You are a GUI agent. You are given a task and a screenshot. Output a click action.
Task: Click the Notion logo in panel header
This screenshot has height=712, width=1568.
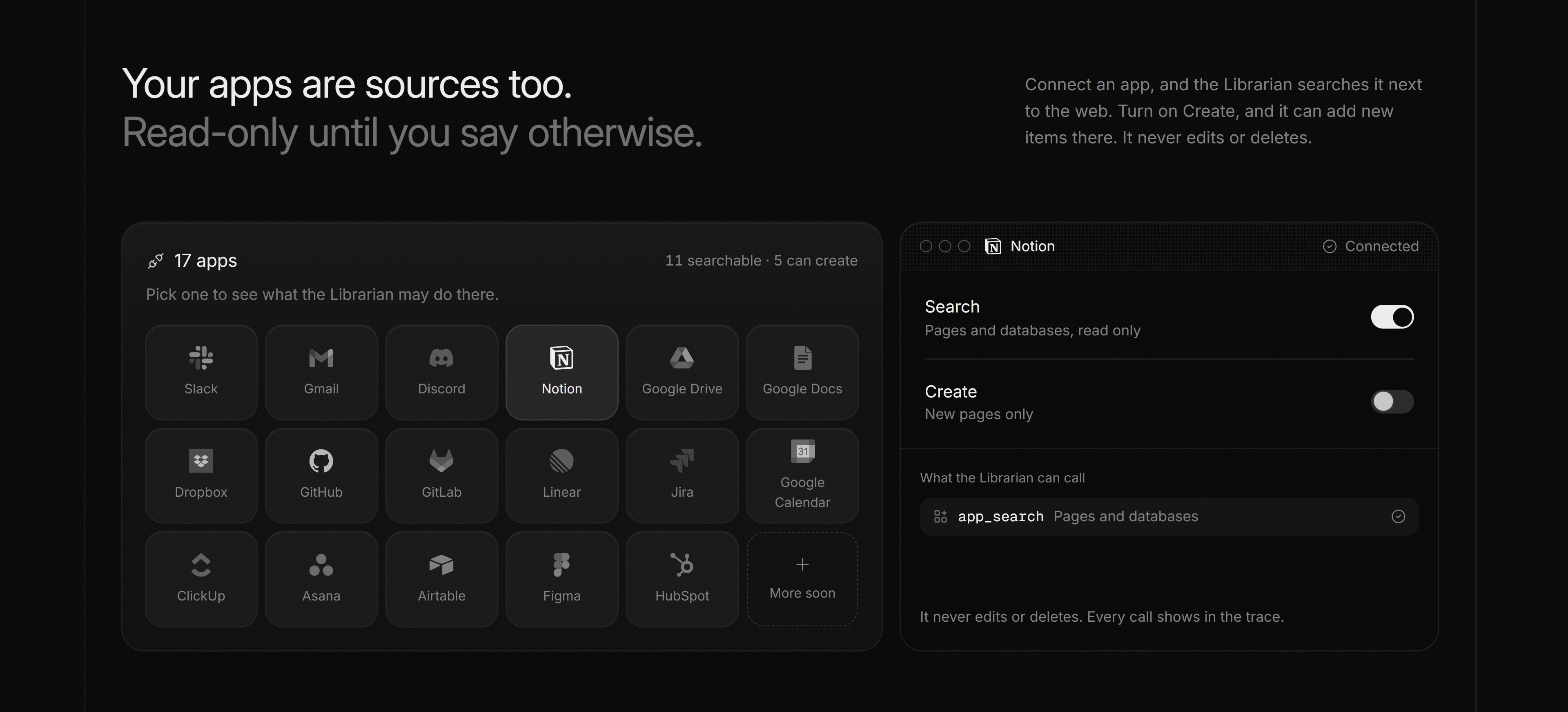(x=993, y=246)
